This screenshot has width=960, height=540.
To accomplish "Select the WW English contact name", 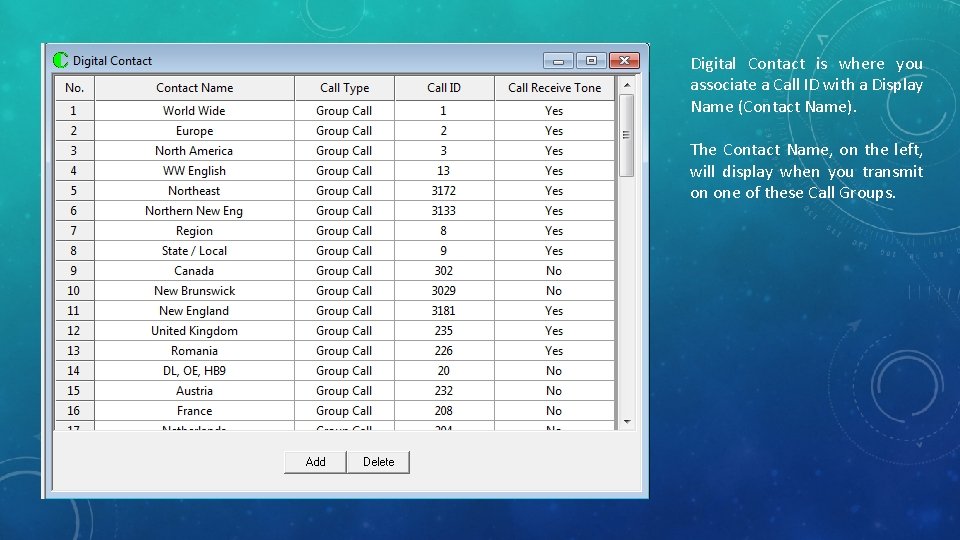I will (x=195, y=171).
